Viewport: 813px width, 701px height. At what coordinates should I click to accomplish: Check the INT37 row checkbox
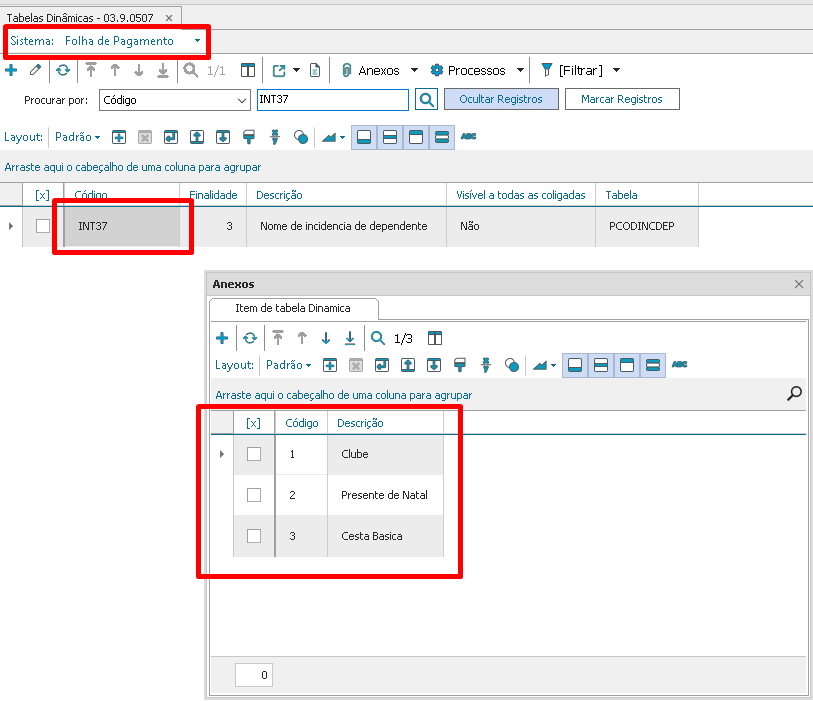coord(43,226)
